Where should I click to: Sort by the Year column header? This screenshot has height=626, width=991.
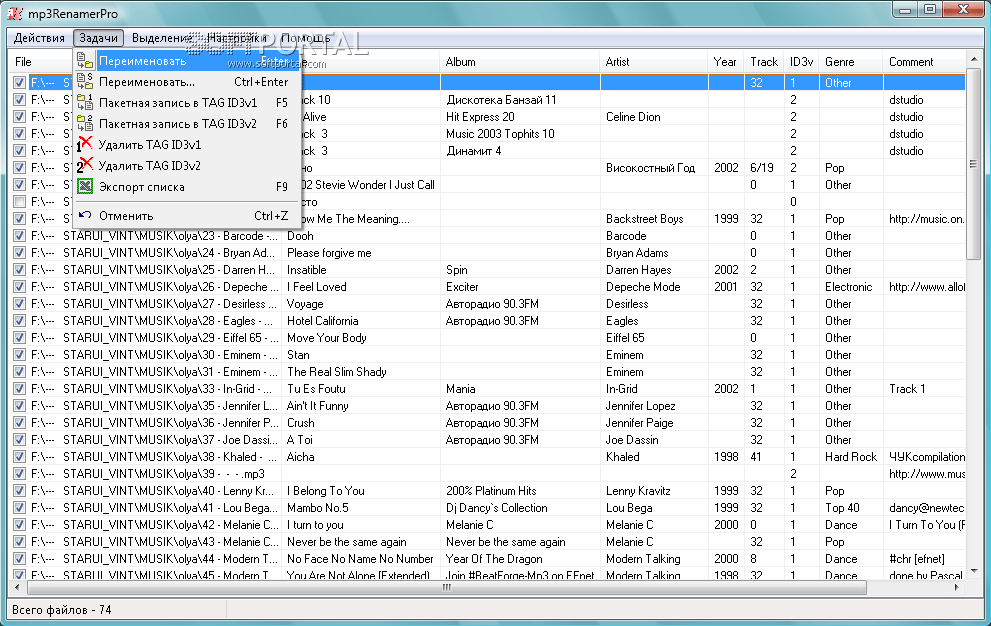[726, 62]
